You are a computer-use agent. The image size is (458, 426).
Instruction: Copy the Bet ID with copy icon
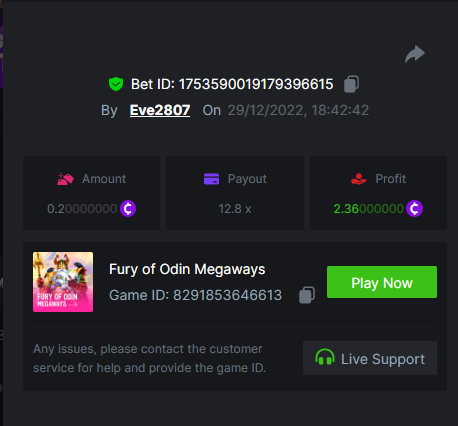point(351,84)
